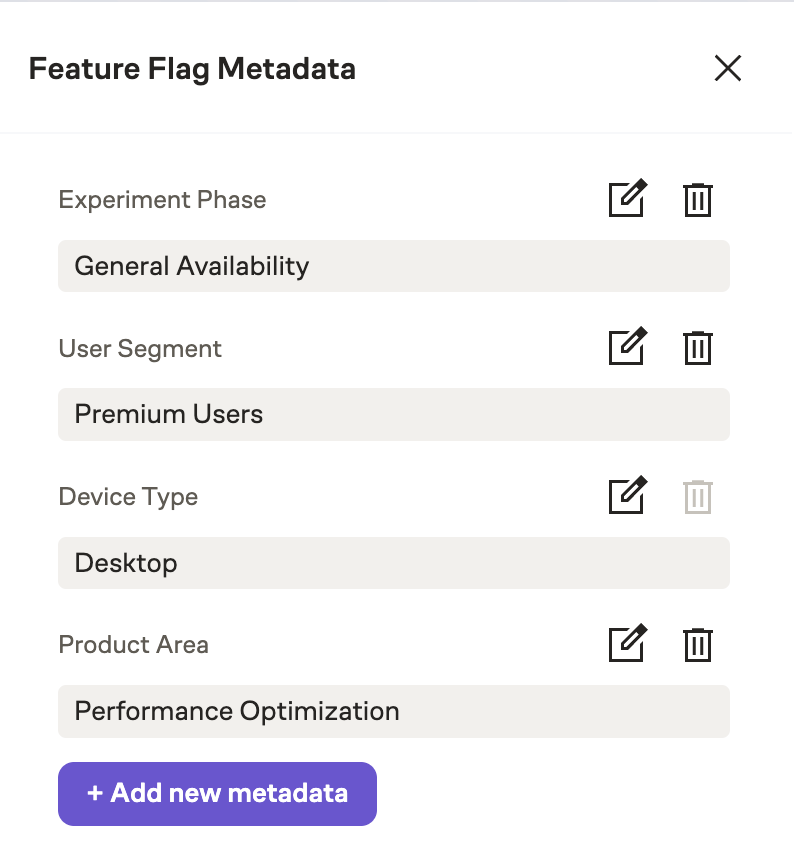Select the General Availability value field
The height and width of the screenshot is (856, 794).
pyautogui.click(x=393, y=265)
